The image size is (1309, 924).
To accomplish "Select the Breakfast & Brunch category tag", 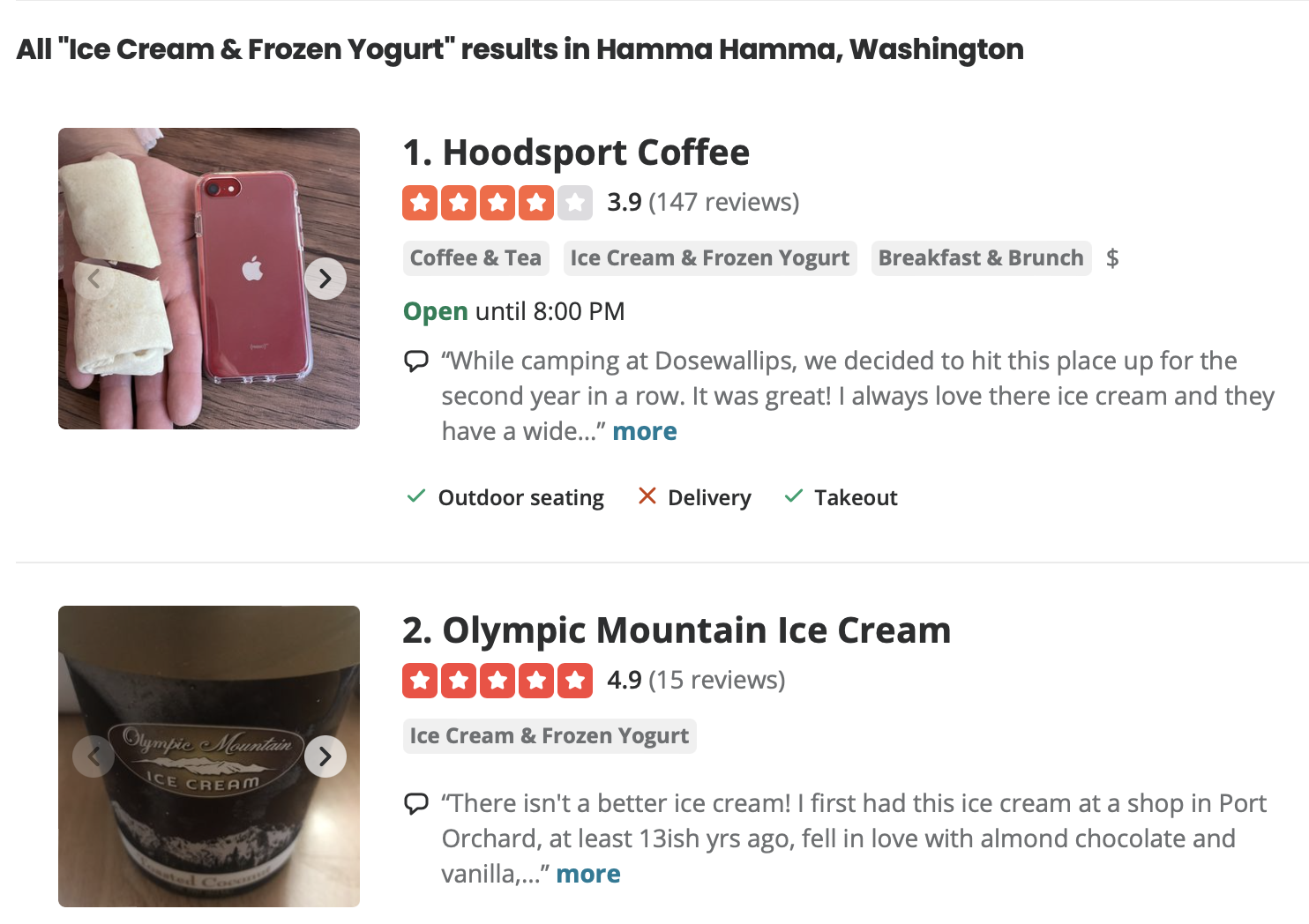I will point(981,258).
